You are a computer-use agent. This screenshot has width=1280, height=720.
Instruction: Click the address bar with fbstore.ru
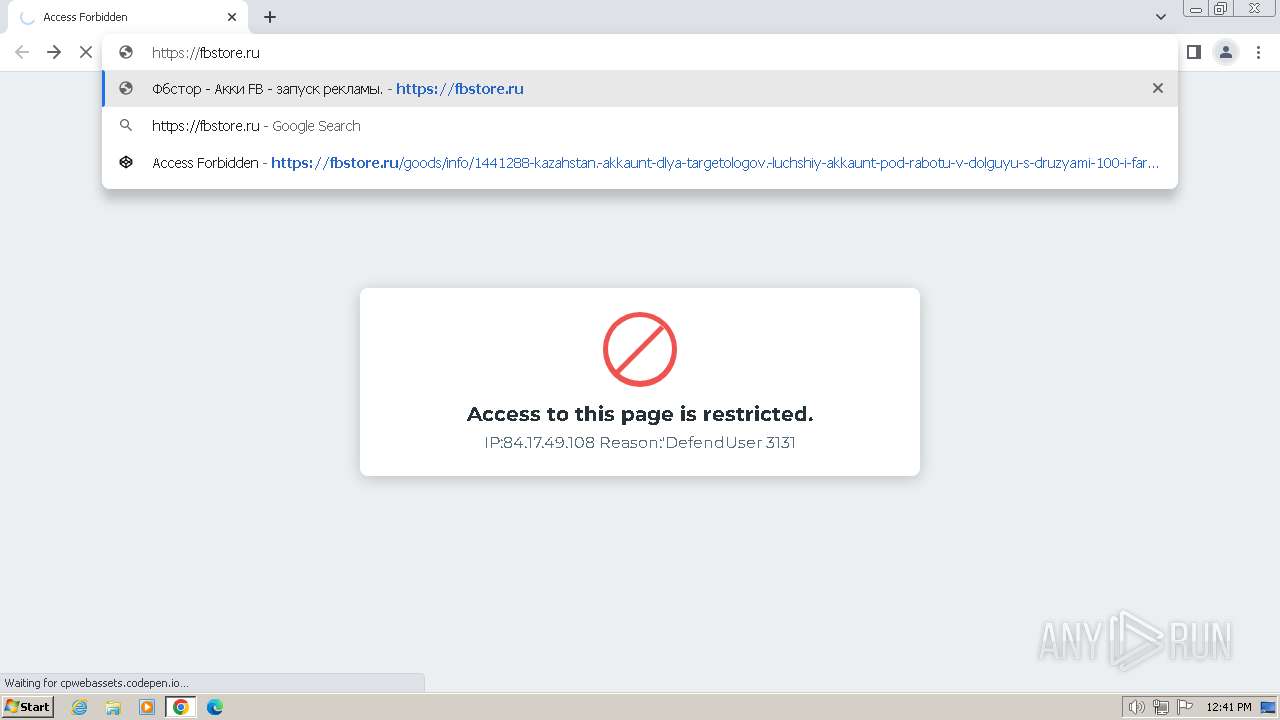click(x=640, y=52)
